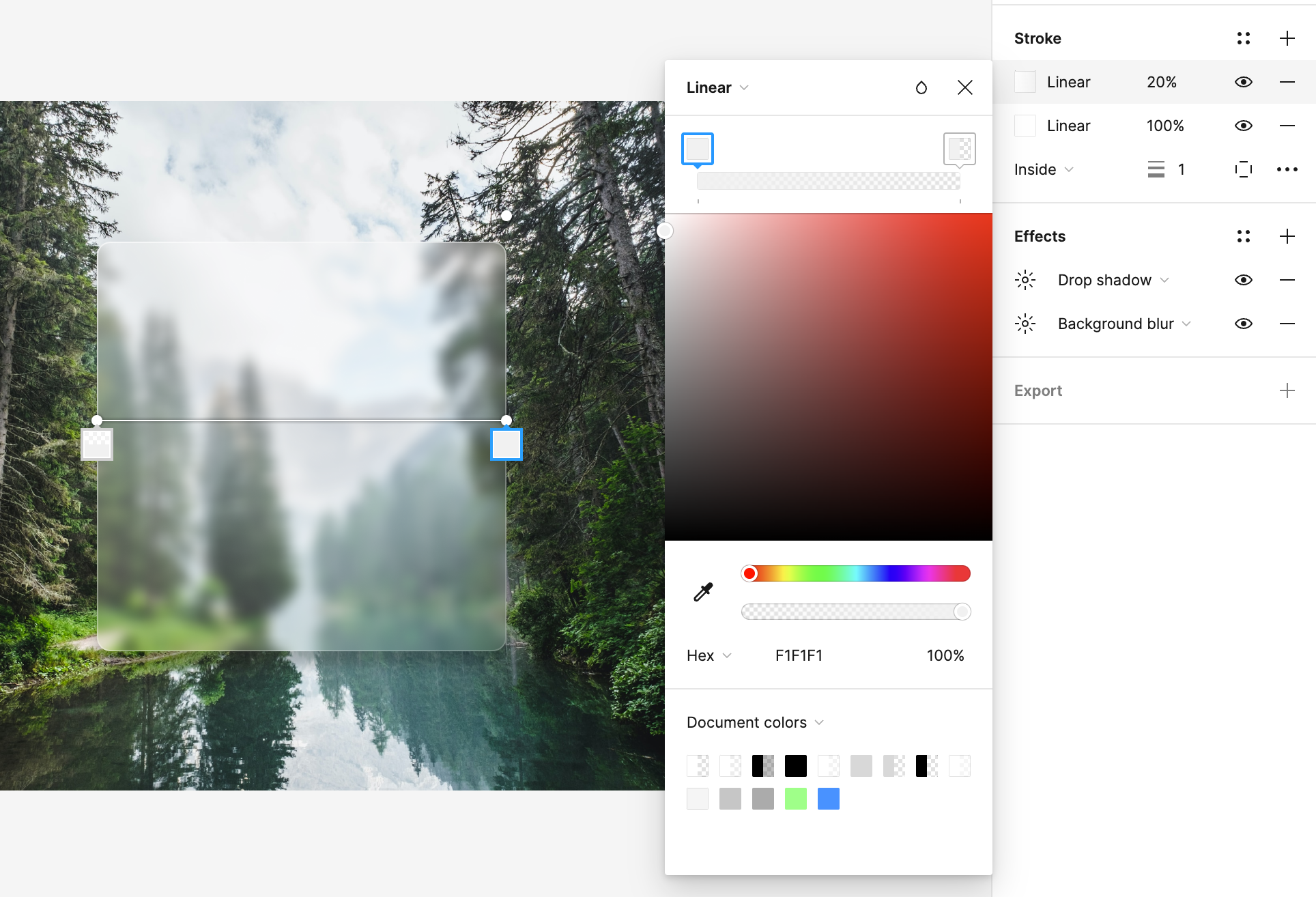This screenshot has width=1316, height=897.
Task: Click the Stroke style library dots icon
Action: (x=1243, y=38)
